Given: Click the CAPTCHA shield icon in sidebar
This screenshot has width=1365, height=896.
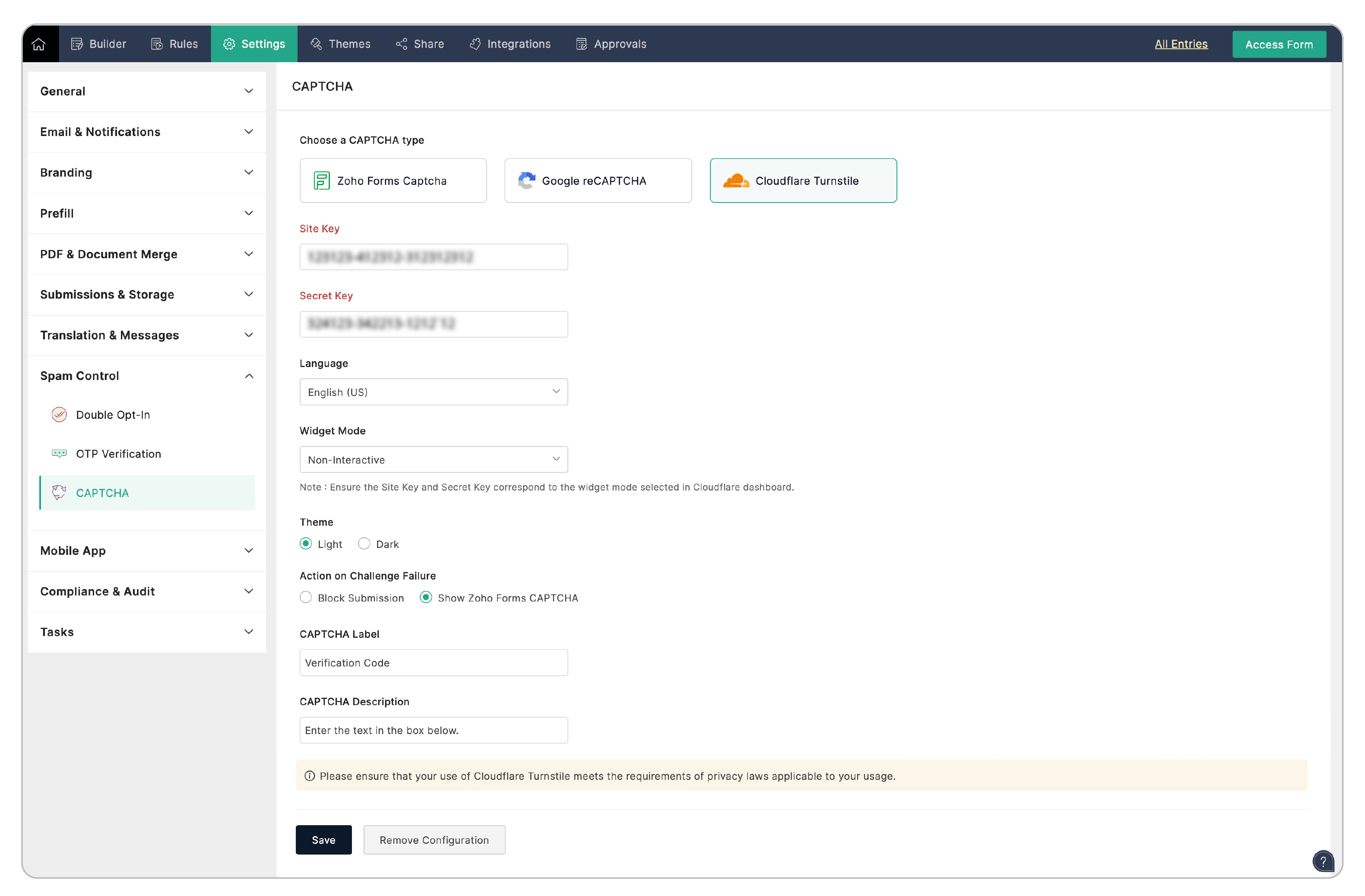Looking at the screenshot, I should (x=59, y=493).
